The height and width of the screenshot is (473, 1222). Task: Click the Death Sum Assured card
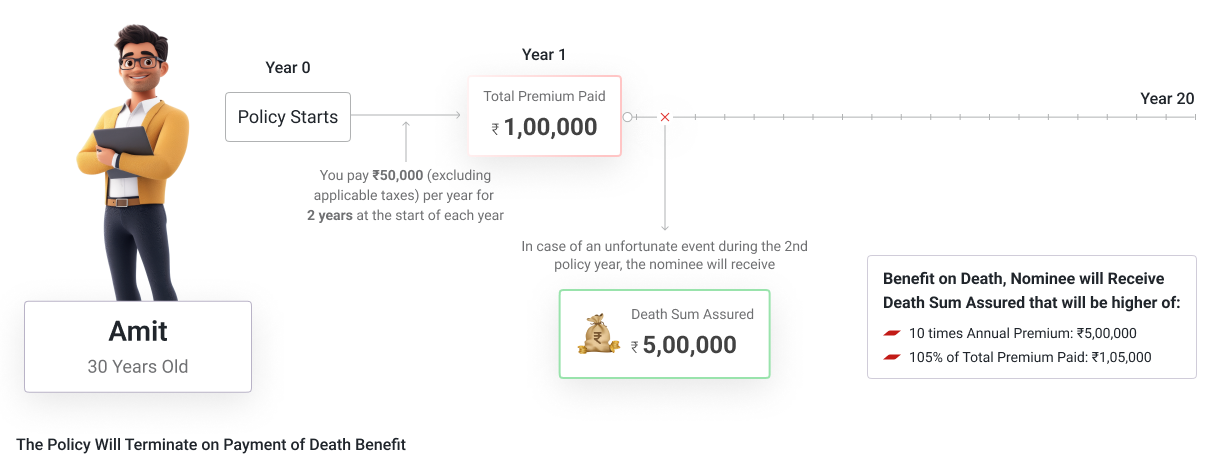pos(664,334)
